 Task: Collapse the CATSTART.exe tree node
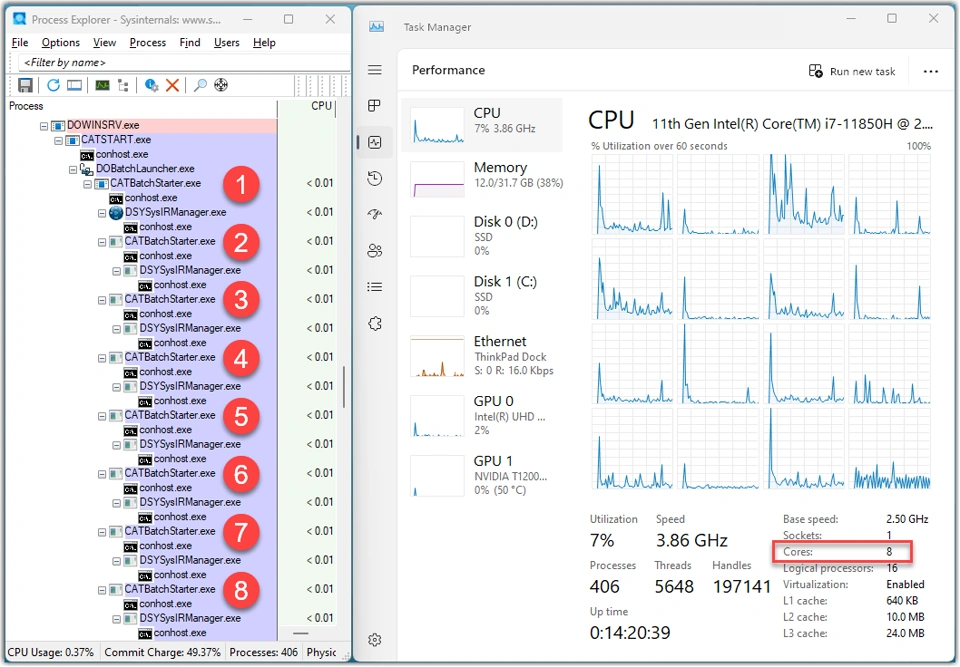click(x=58, y=140)
